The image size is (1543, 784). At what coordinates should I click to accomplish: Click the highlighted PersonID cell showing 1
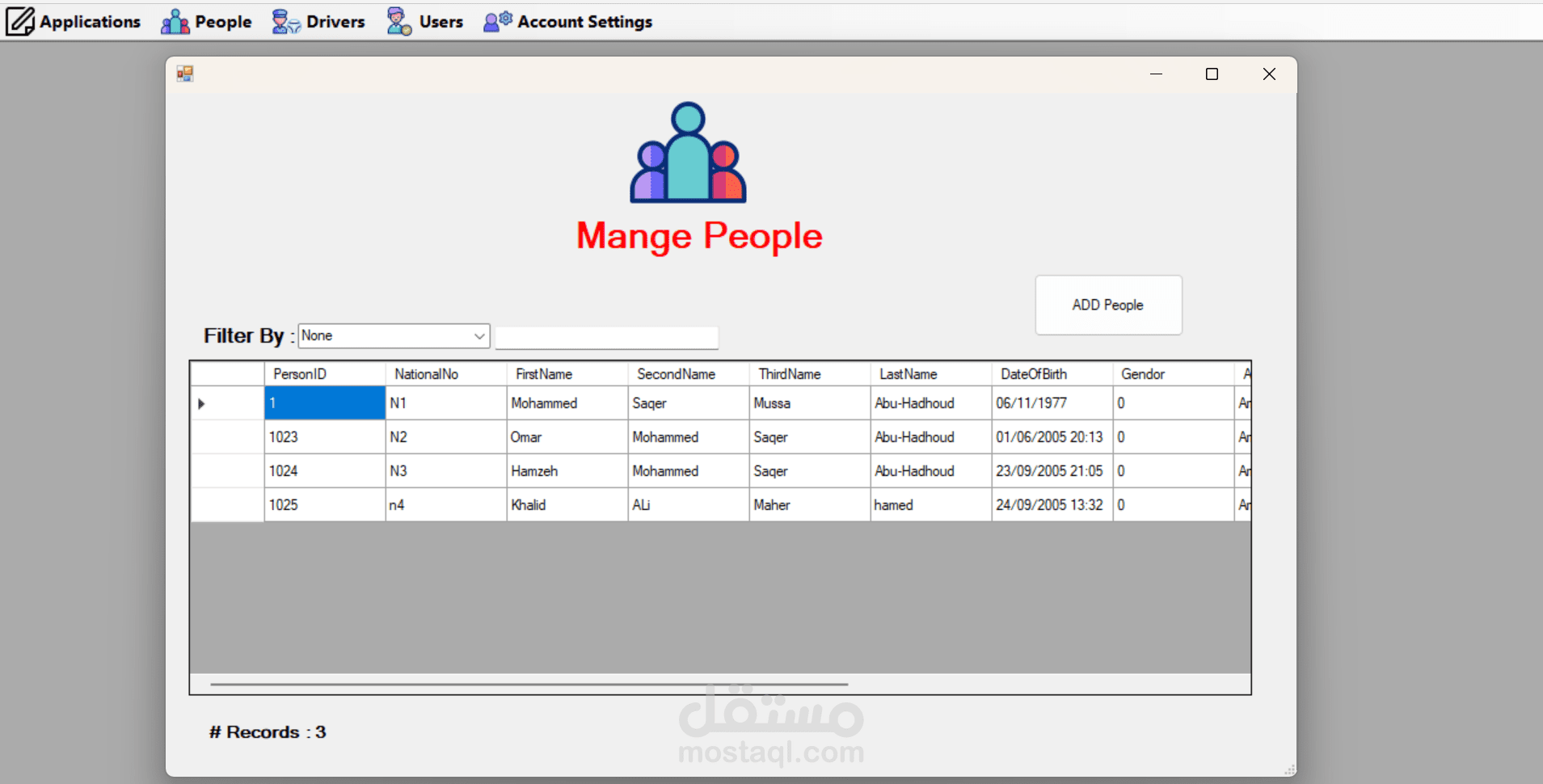click(323, 403)
